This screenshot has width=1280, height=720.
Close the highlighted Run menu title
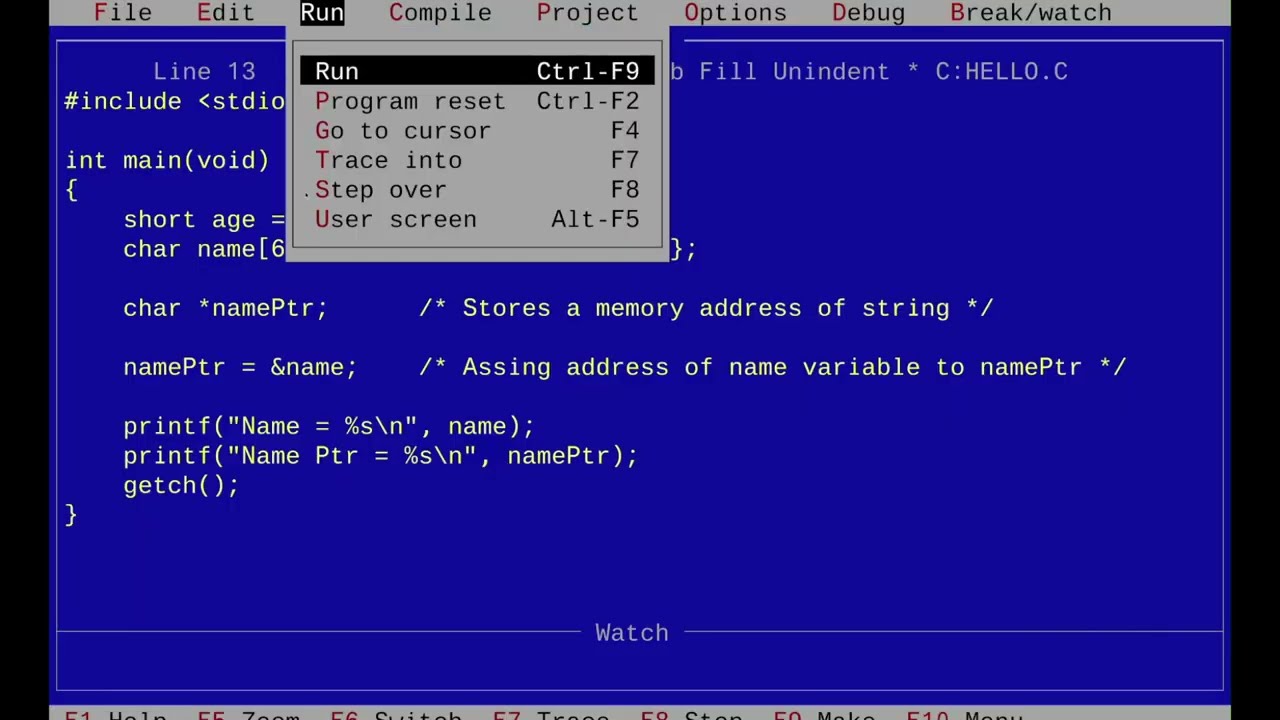(322, 13)
